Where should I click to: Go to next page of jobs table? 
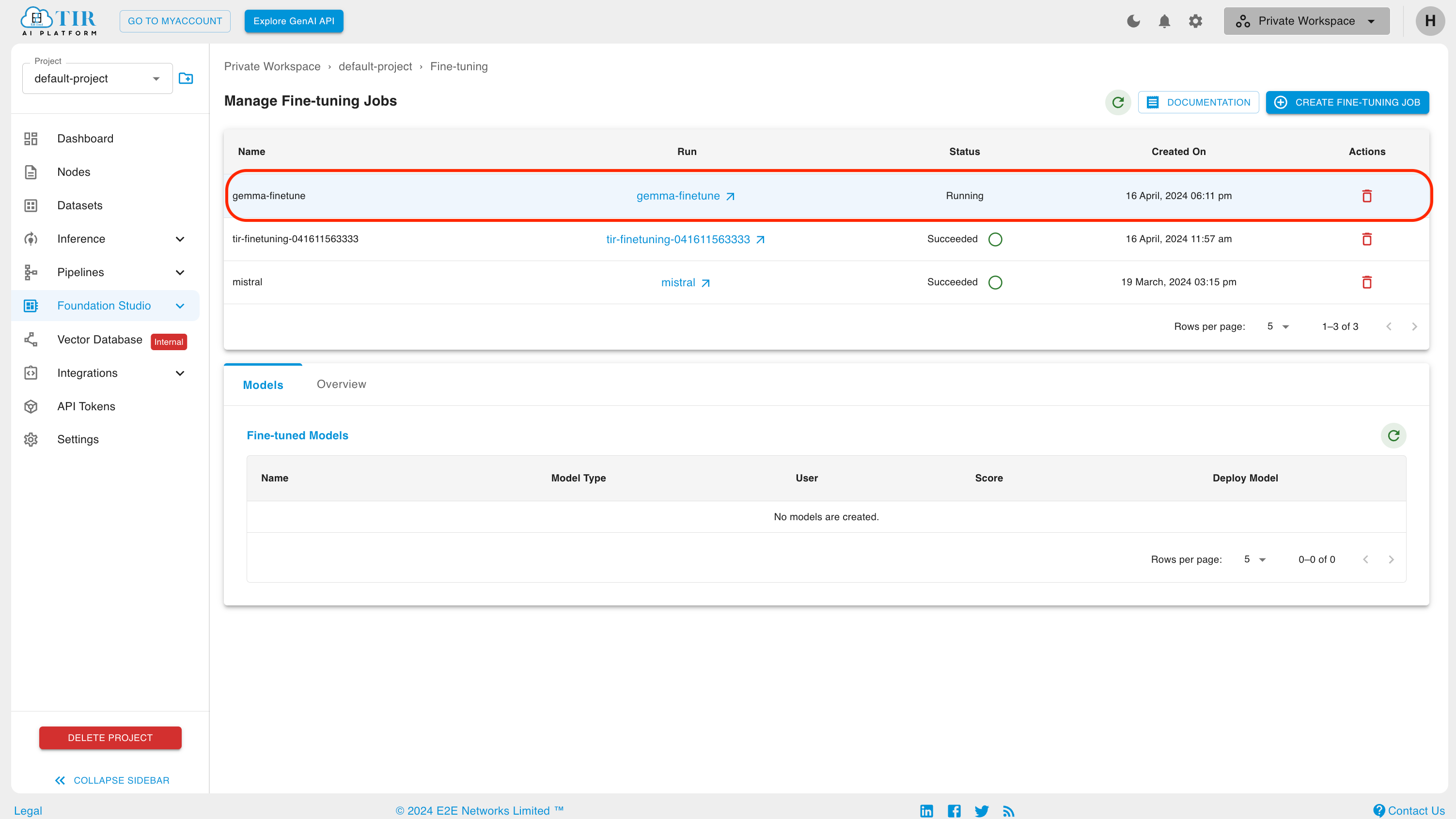[x=1414, y=326]
